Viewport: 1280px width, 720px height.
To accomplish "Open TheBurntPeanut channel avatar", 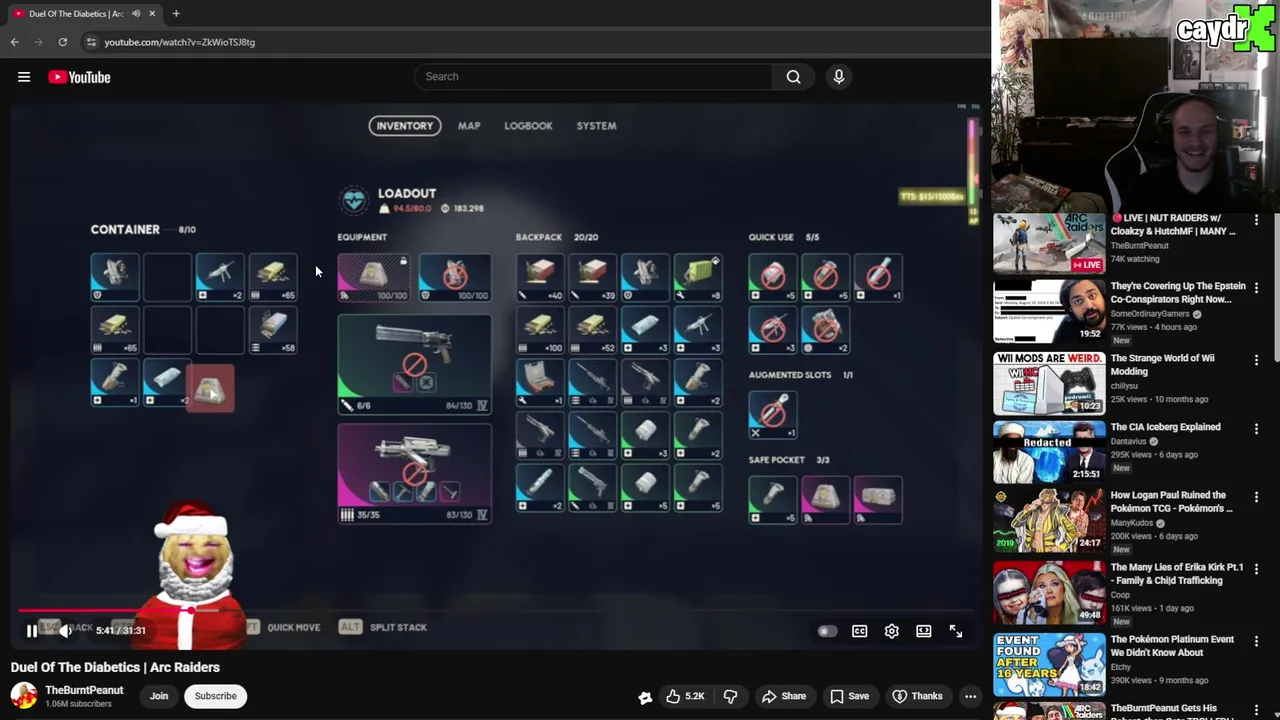I will point(24,696).
